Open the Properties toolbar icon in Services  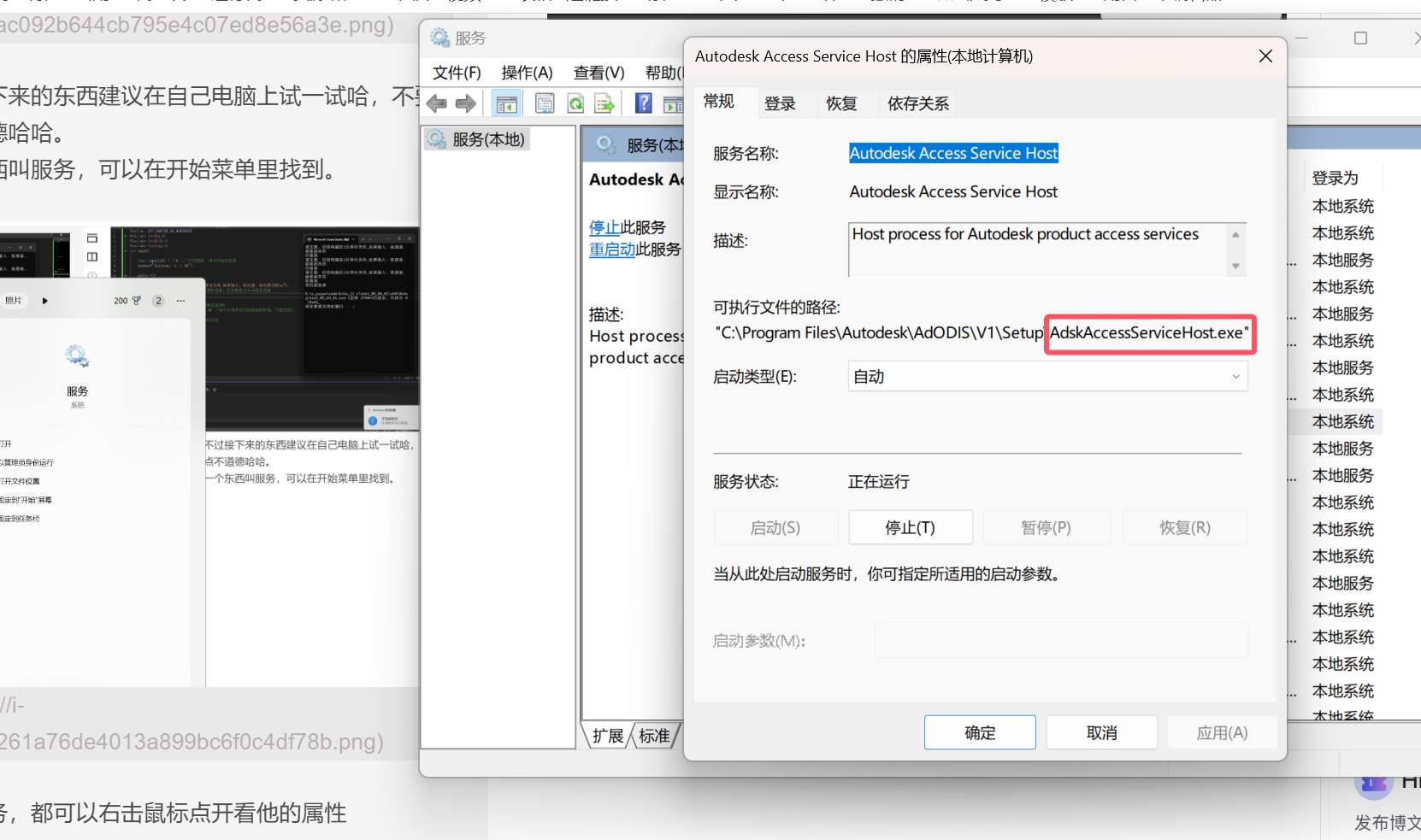click(545, 104)
